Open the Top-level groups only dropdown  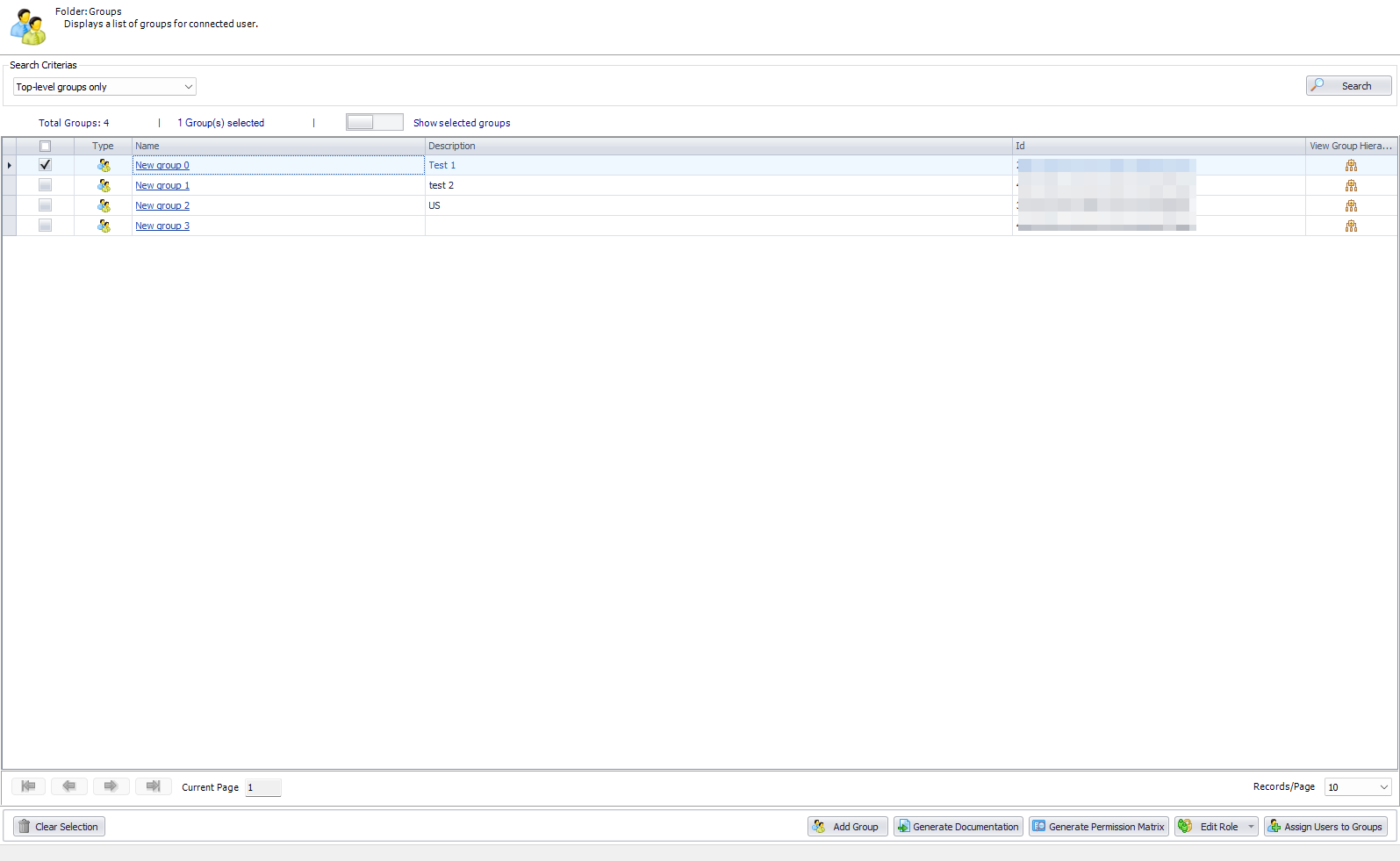[x=104, y=87]
